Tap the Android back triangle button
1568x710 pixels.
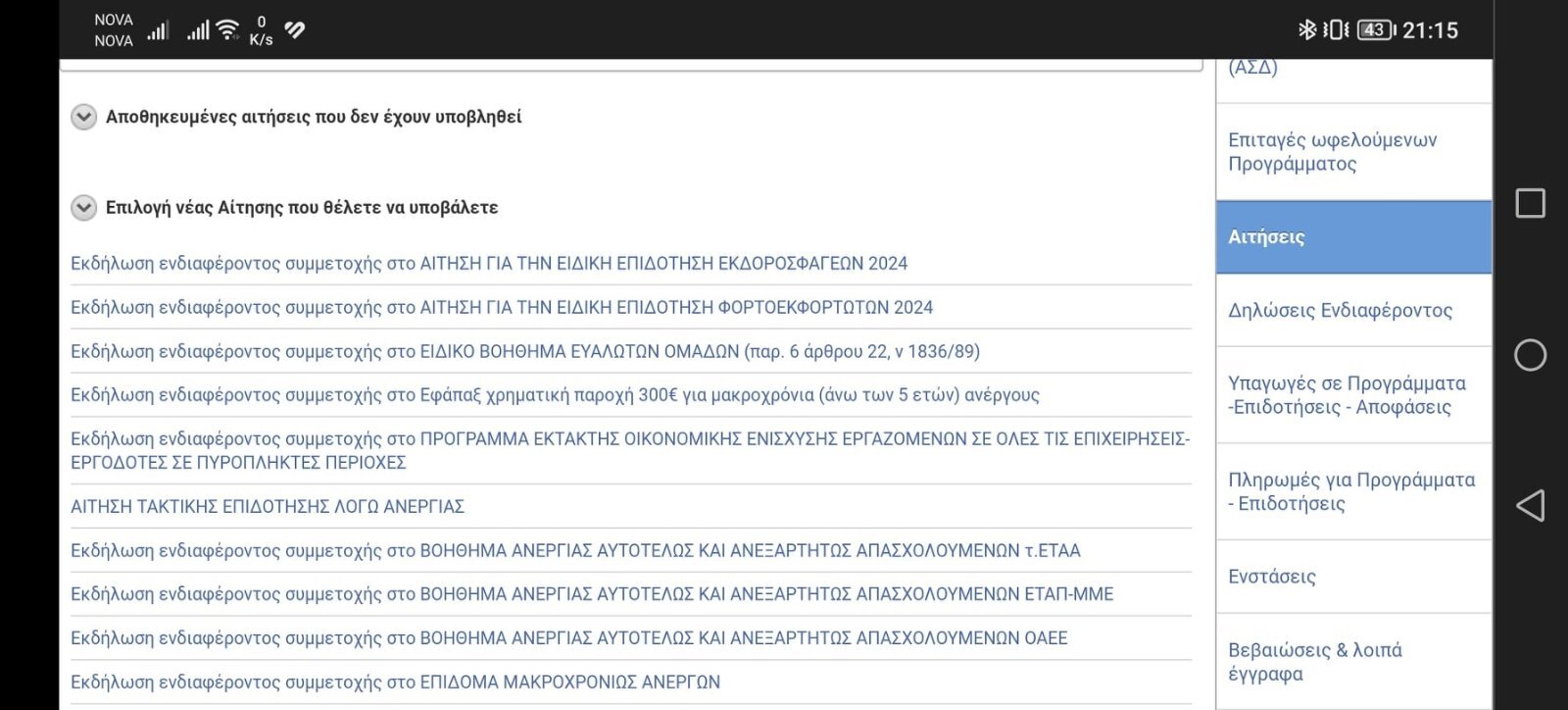point(1530,505)
